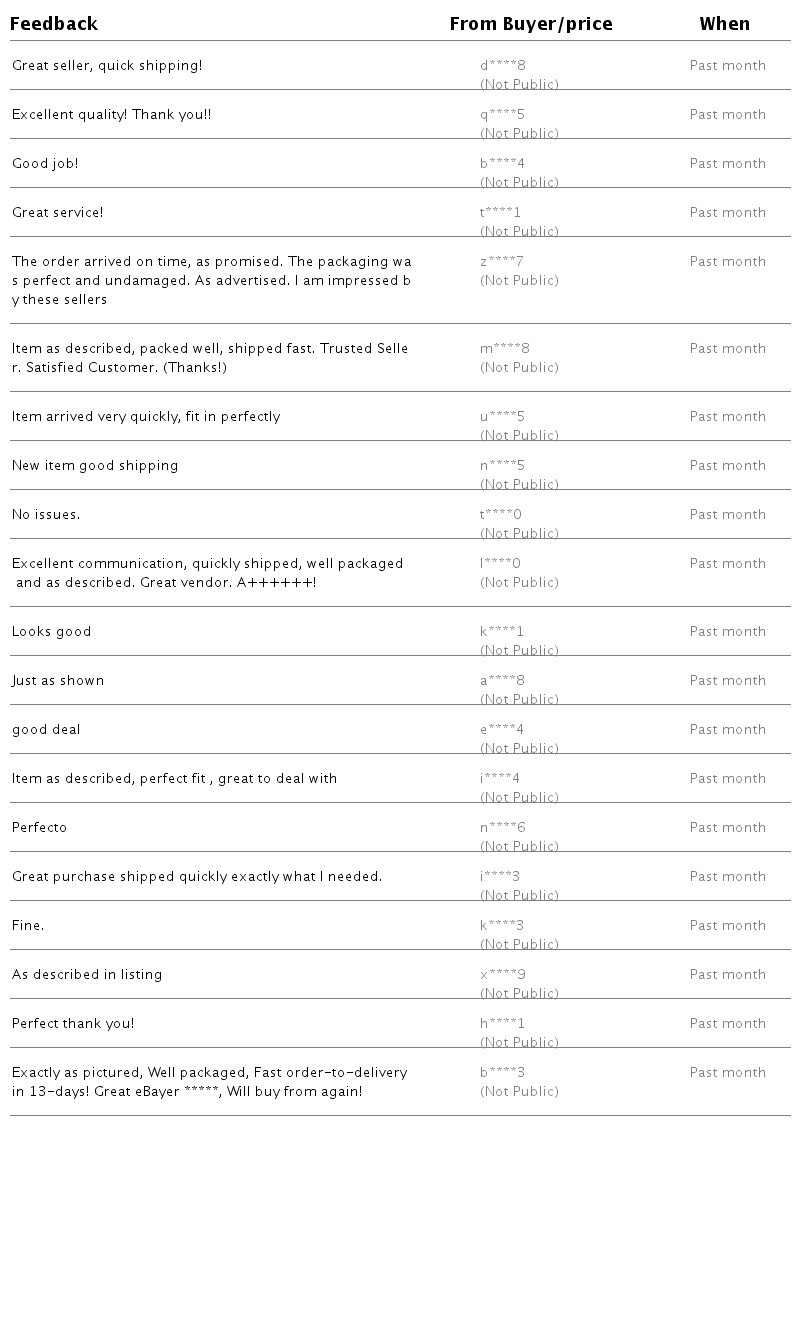Open buyer m****8's profile
This screenshot has height=1340, width=800.
tap(505, 349)
